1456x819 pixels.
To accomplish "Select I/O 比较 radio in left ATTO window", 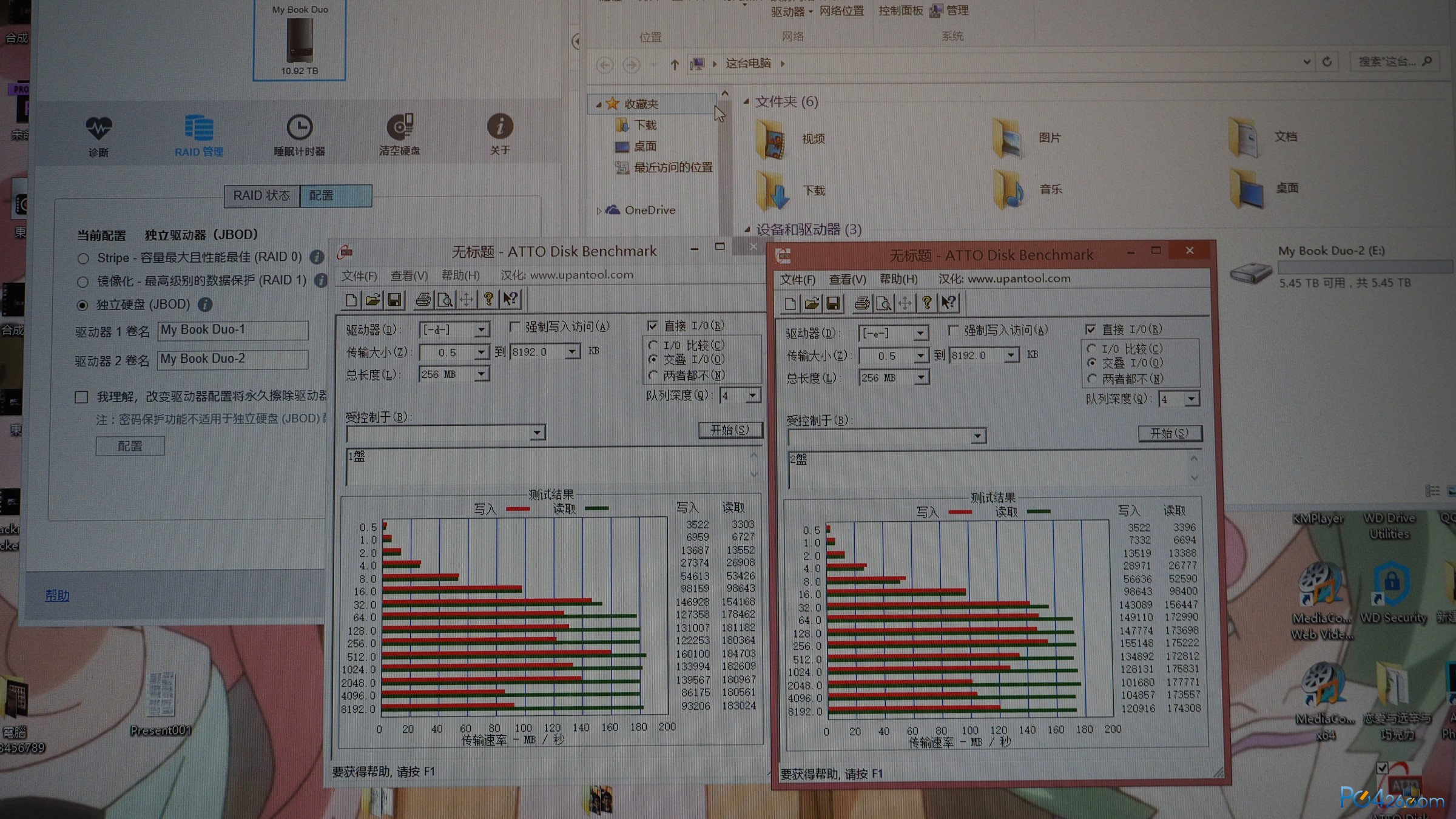I will [x=653, y=345].
